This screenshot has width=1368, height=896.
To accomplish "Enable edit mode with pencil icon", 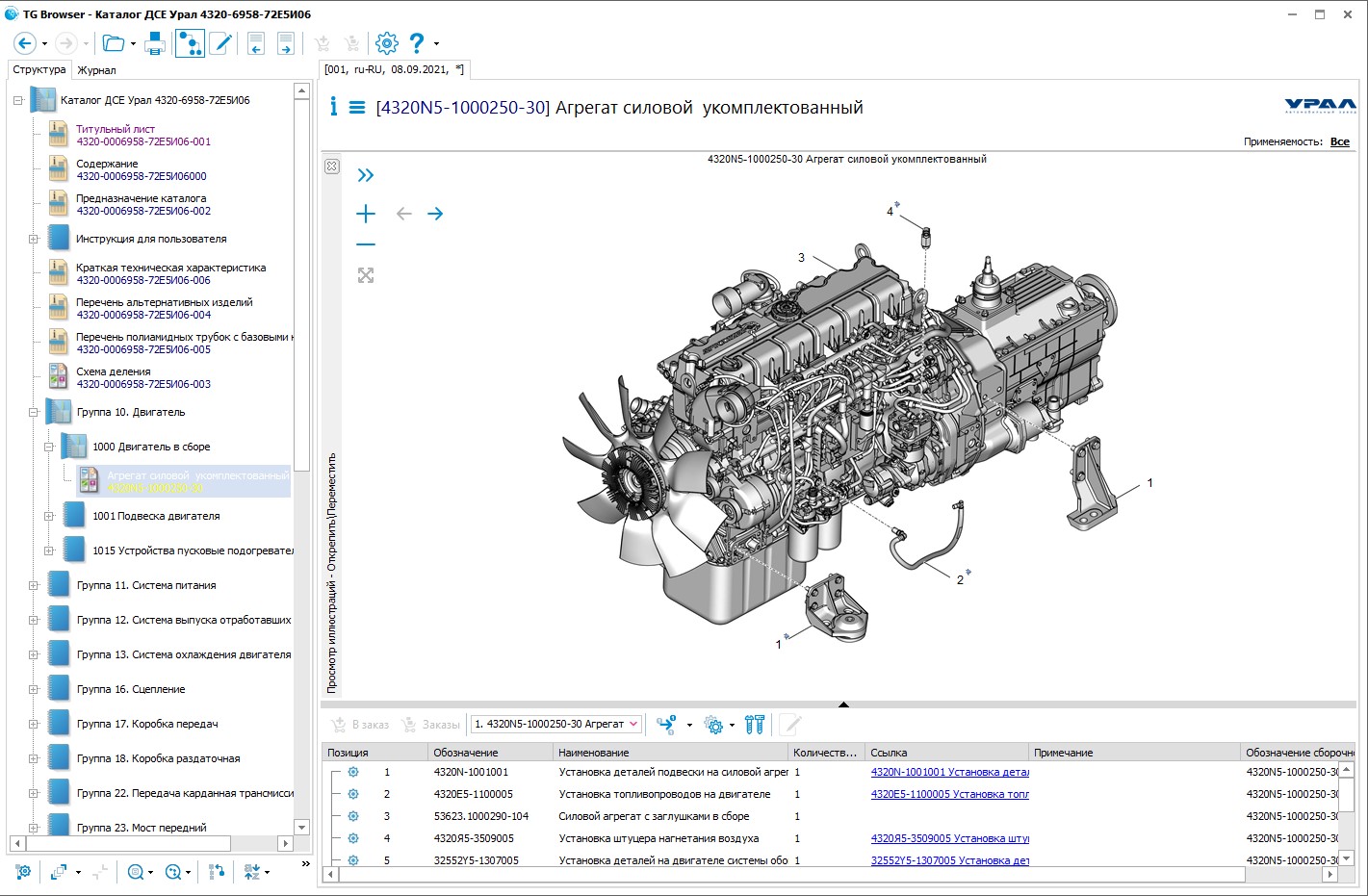I will point(220,43).
